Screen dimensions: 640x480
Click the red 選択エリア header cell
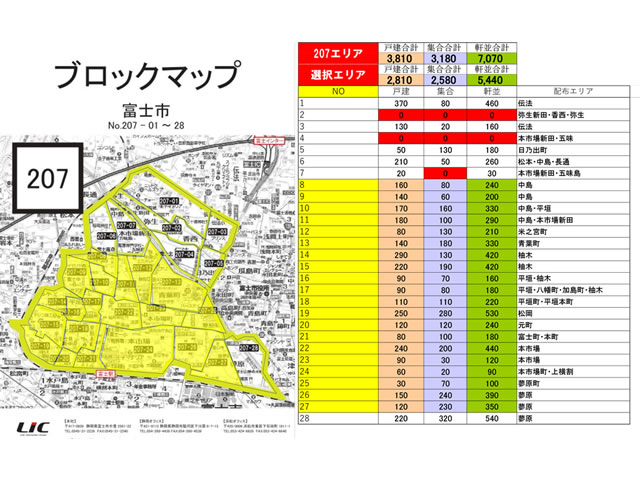tap(339, 76)
